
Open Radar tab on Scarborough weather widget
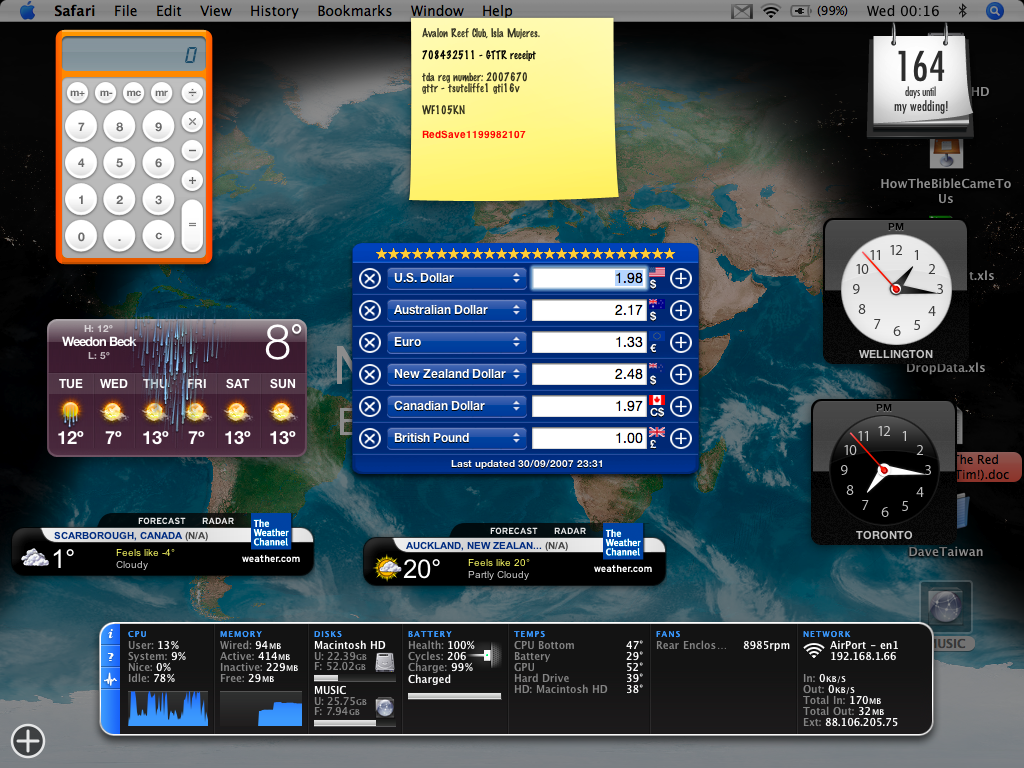click(x=218, y=521)
